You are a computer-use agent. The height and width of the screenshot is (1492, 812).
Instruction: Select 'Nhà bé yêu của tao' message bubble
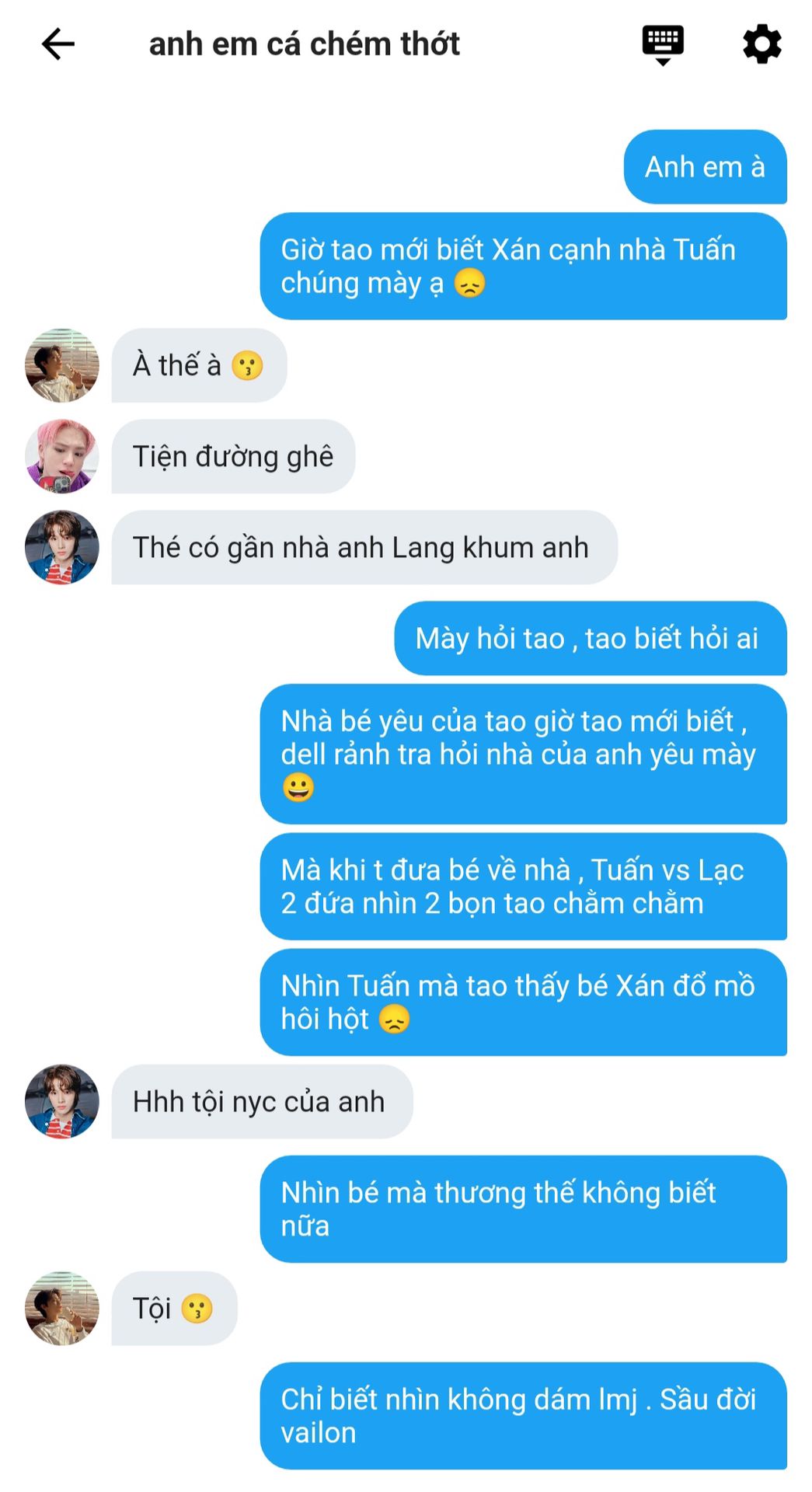click(x=523, y=754)
